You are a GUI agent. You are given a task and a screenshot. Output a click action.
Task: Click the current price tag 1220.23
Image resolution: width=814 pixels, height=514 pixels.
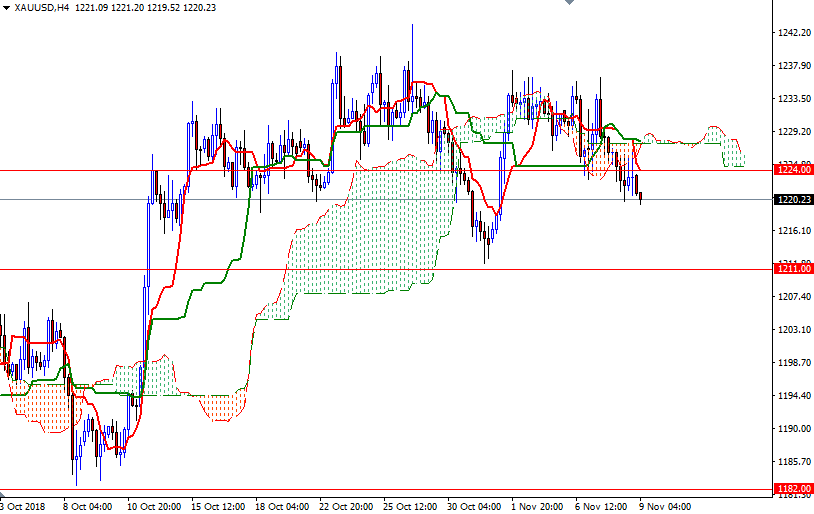[x=794, y=199]
